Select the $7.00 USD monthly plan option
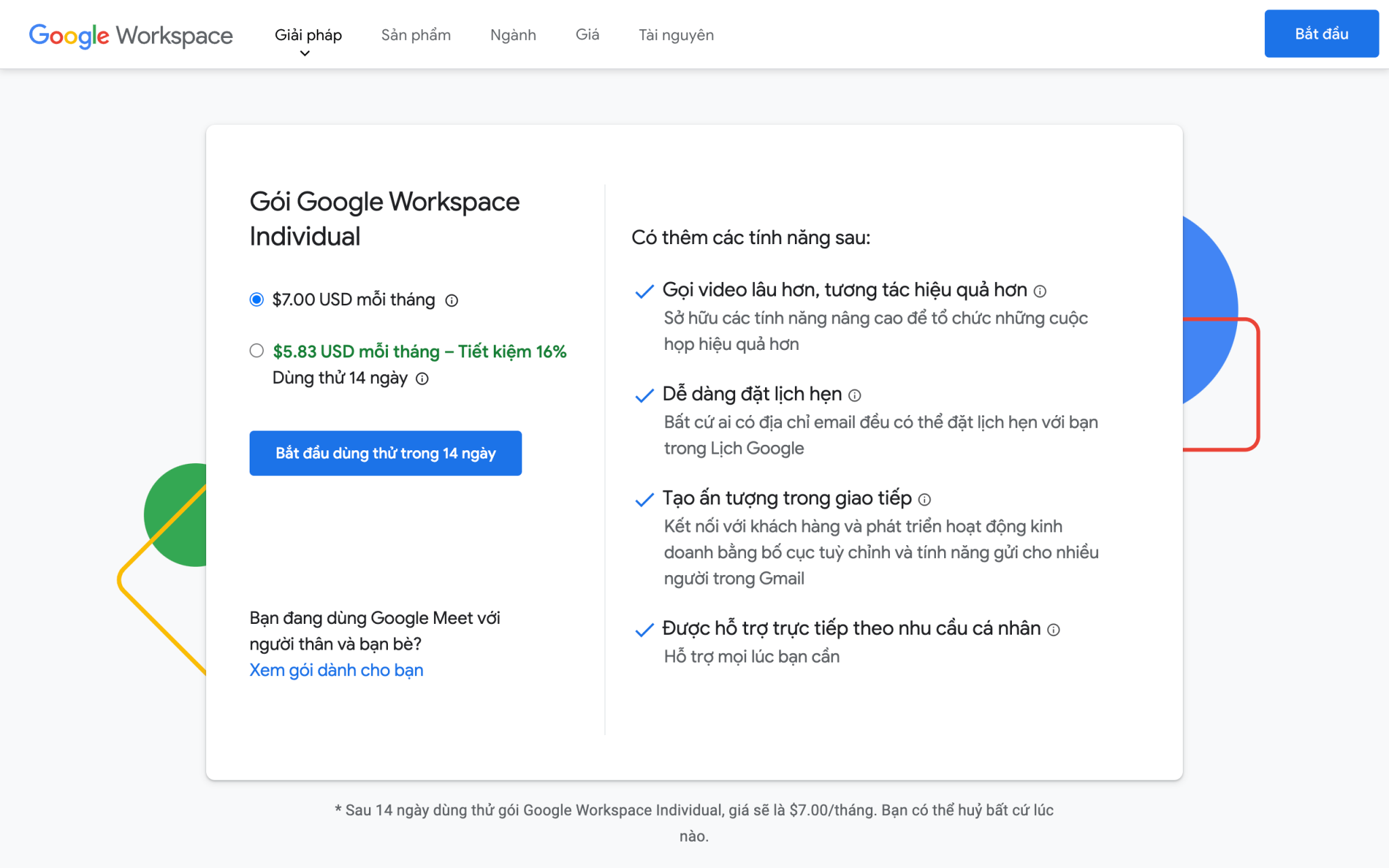Screen dimensions: 1389x868 pyautogui.click(x=256, y=299)
